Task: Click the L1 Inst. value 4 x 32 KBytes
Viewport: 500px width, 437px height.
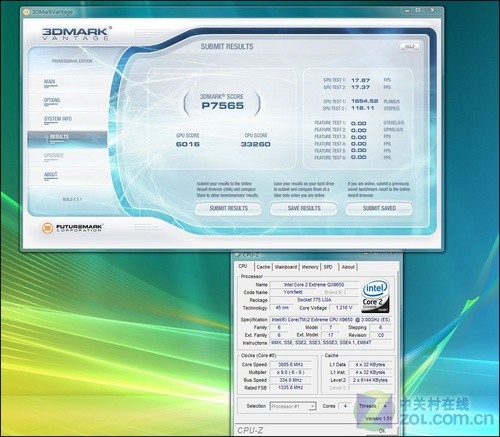Action: pyautogui.click(x=370, y=372)
